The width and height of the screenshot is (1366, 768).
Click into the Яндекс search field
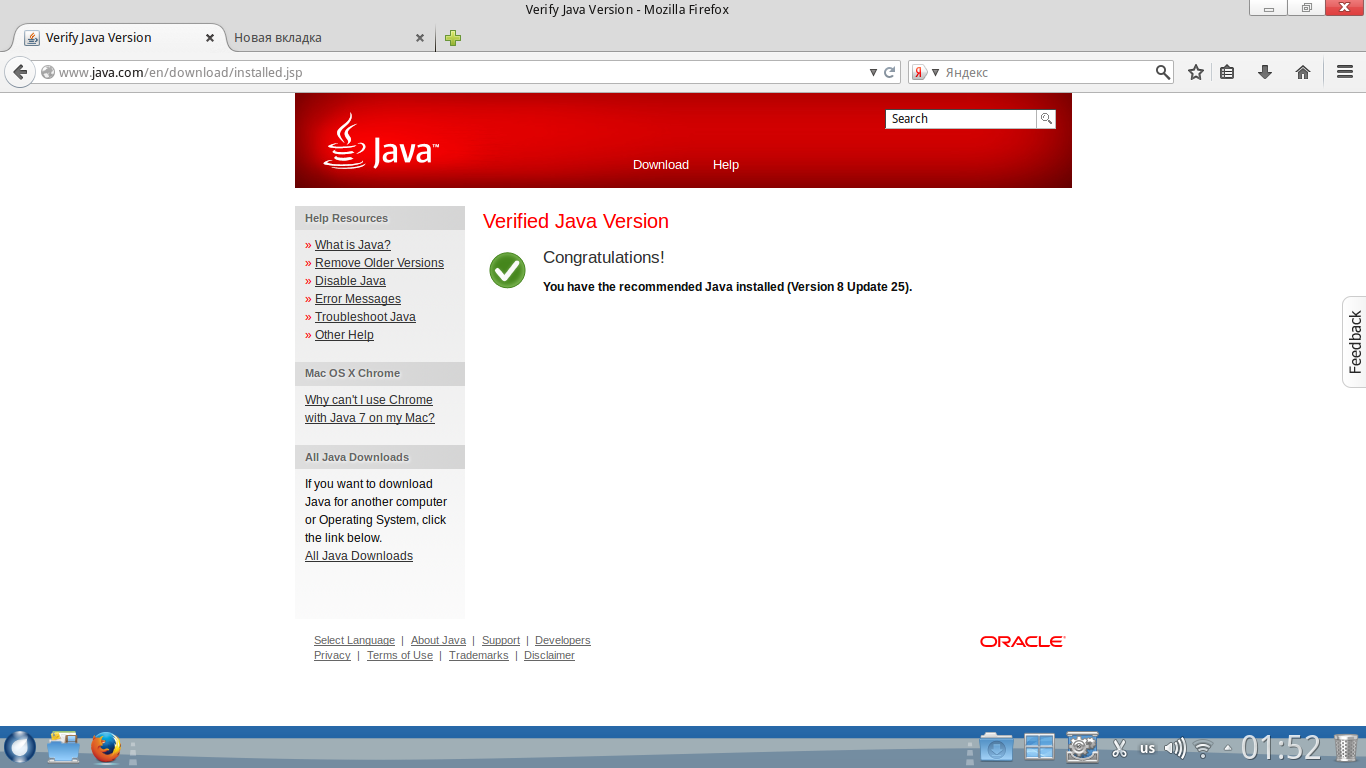tap(1048, 72)
